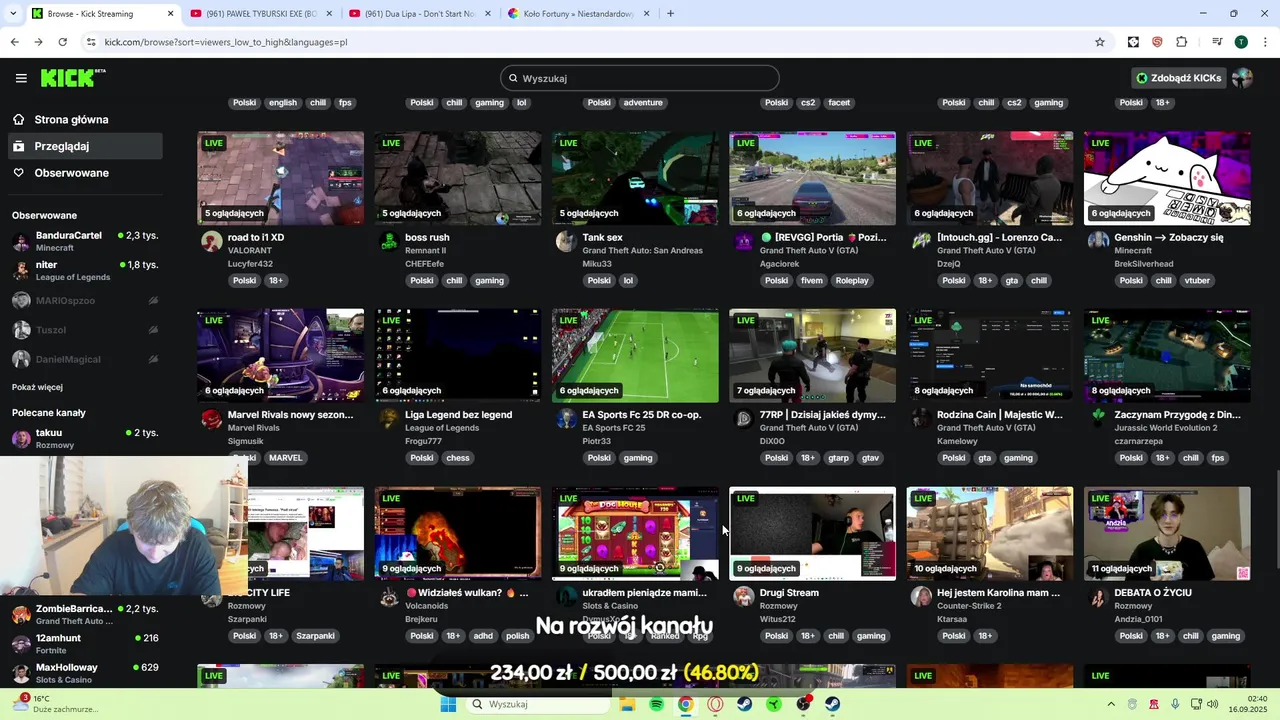Click the Sigmusik streamer avatar
This screenshot has width=1280, height=720.
pos(211,419)
